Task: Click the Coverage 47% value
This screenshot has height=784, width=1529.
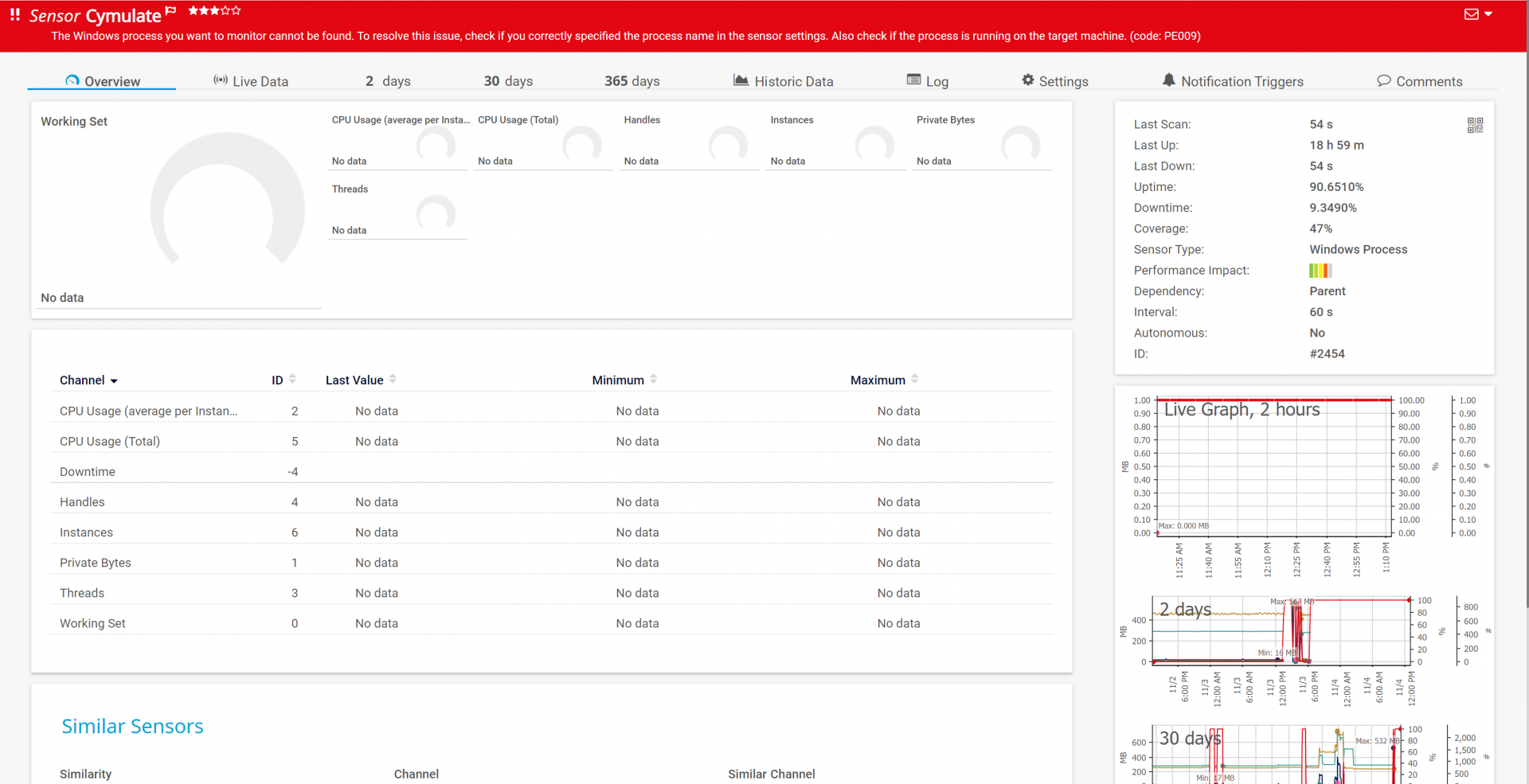Action: [1320, 228]
